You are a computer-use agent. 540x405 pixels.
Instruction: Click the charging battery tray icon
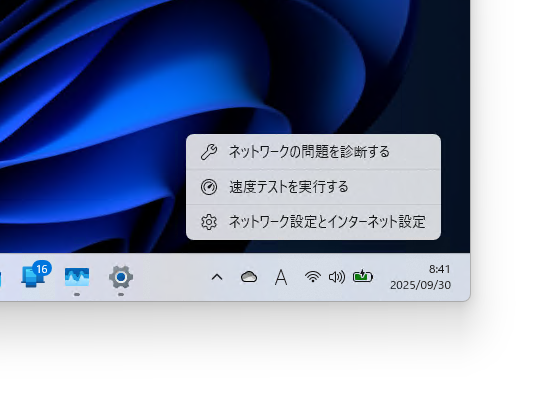[363, 277]
